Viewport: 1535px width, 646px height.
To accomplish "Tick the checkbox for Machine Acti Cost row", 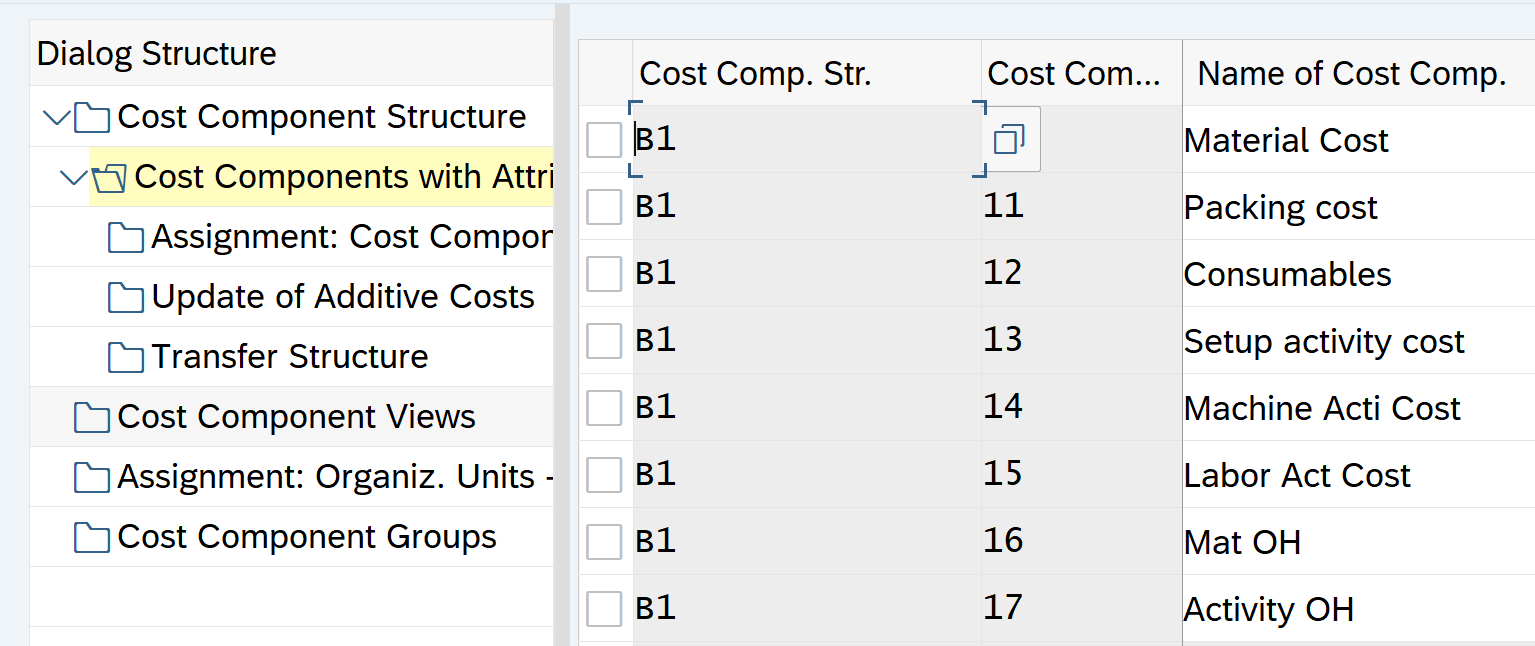I will [604, 408].
